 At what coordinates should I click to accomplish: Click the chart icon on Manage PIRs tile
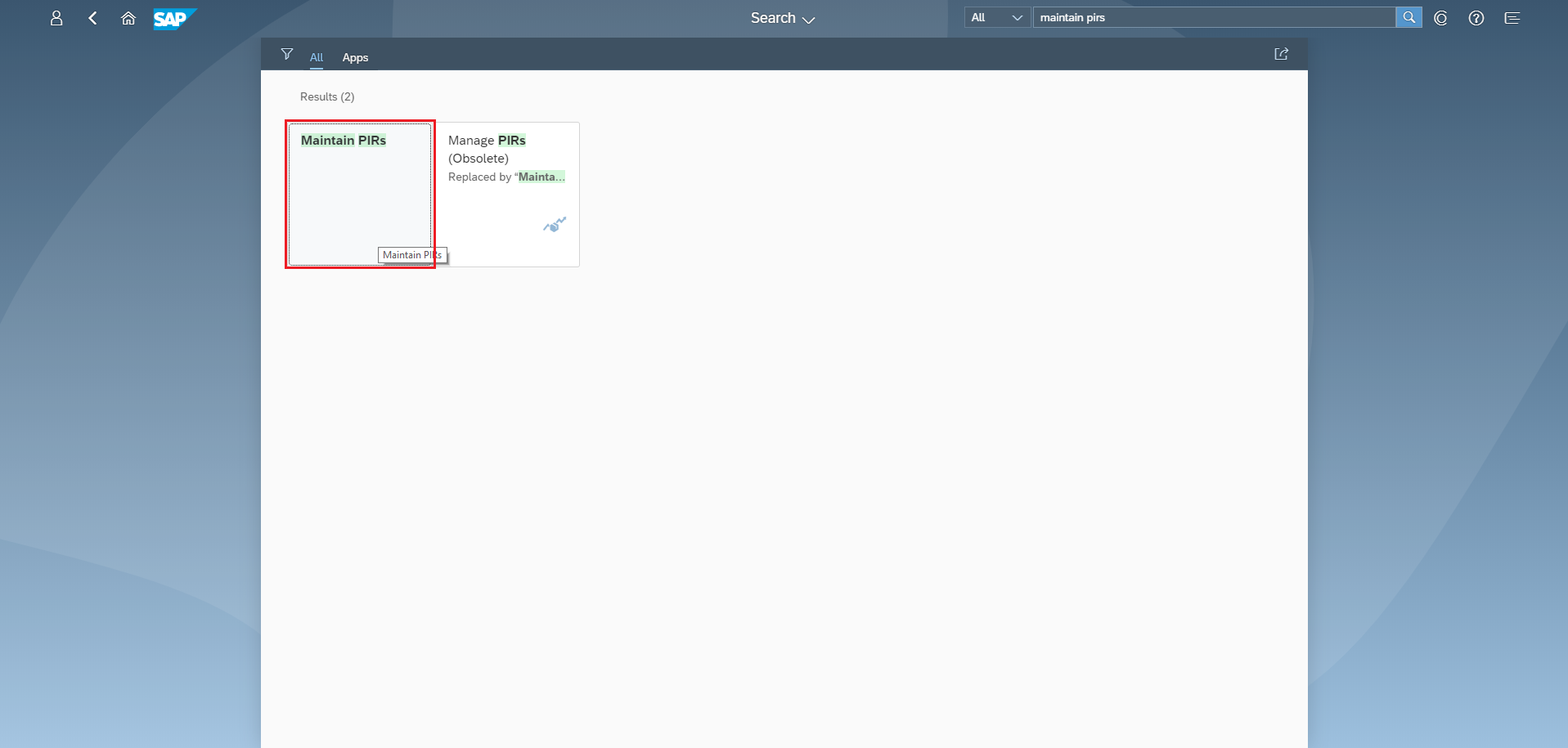[x=555, y=225]
